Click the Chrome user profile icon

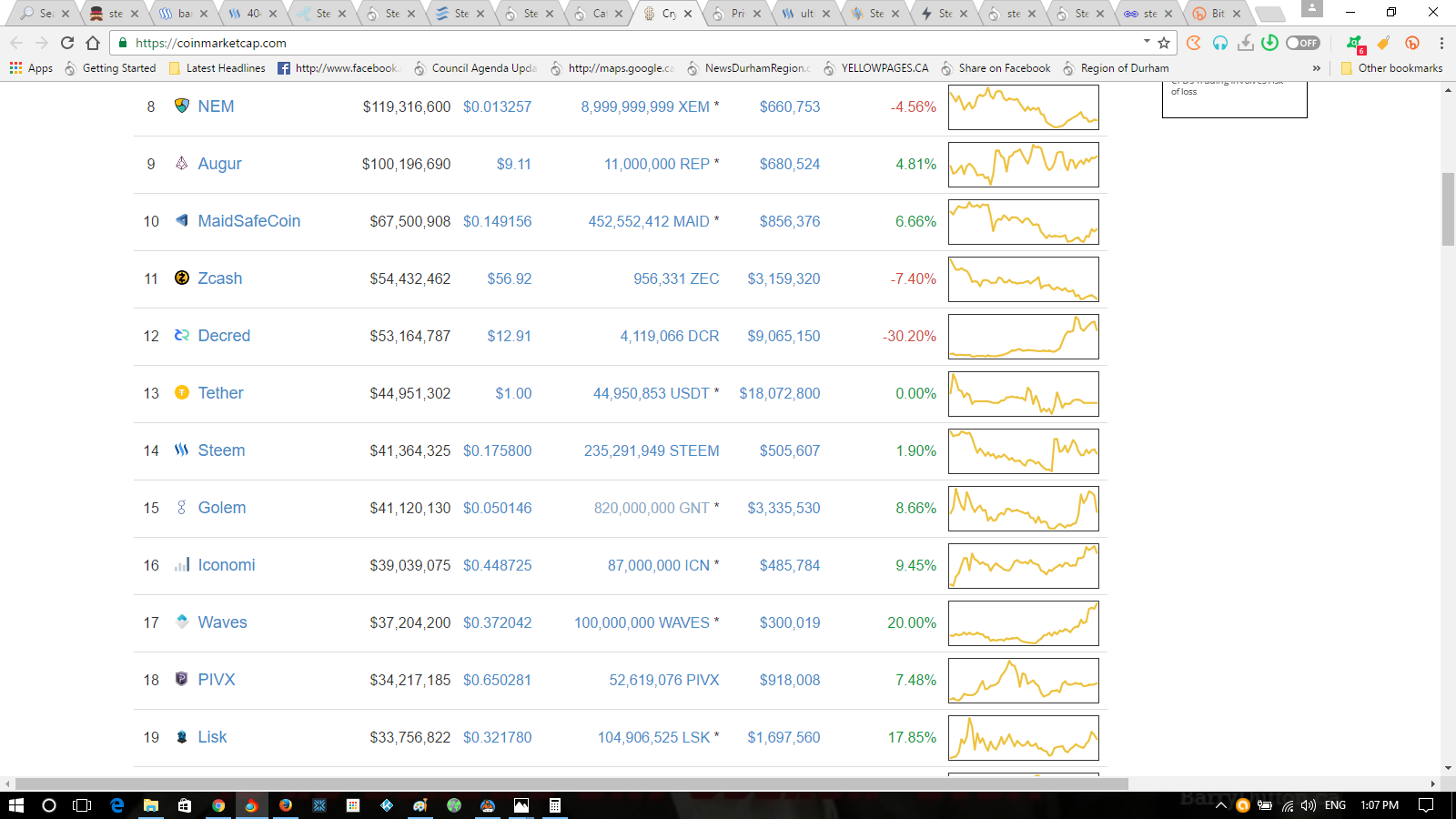1311,9
